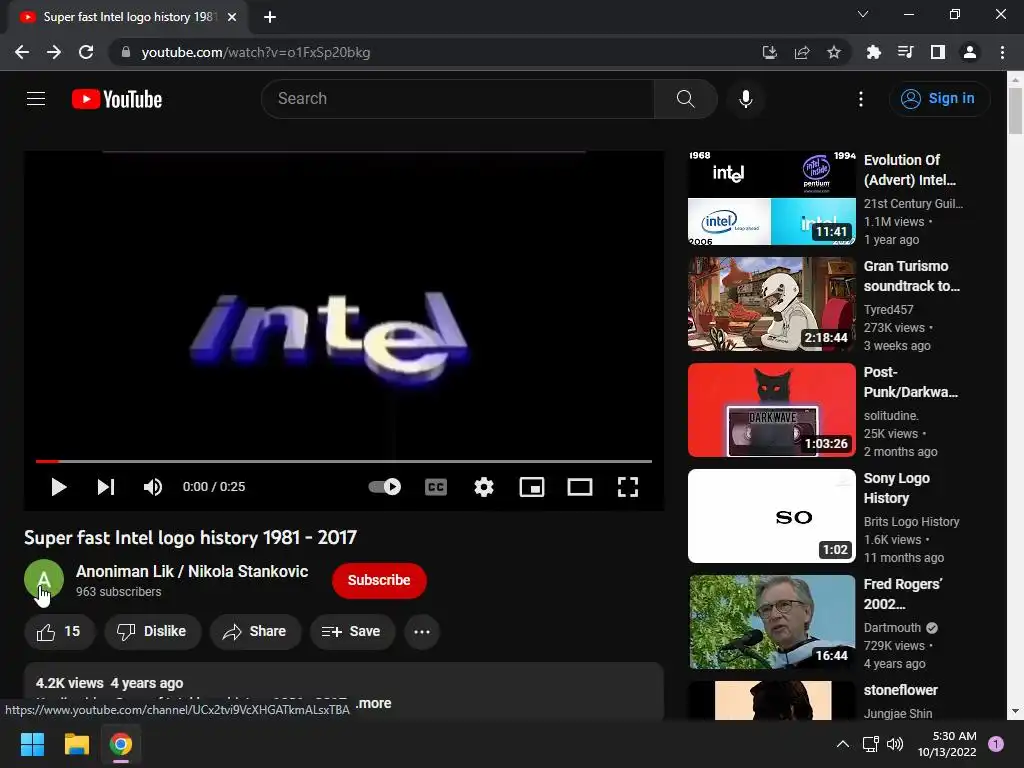1024x768 pixels.
Task: Go forward in browser history
Action: [54, 52]
